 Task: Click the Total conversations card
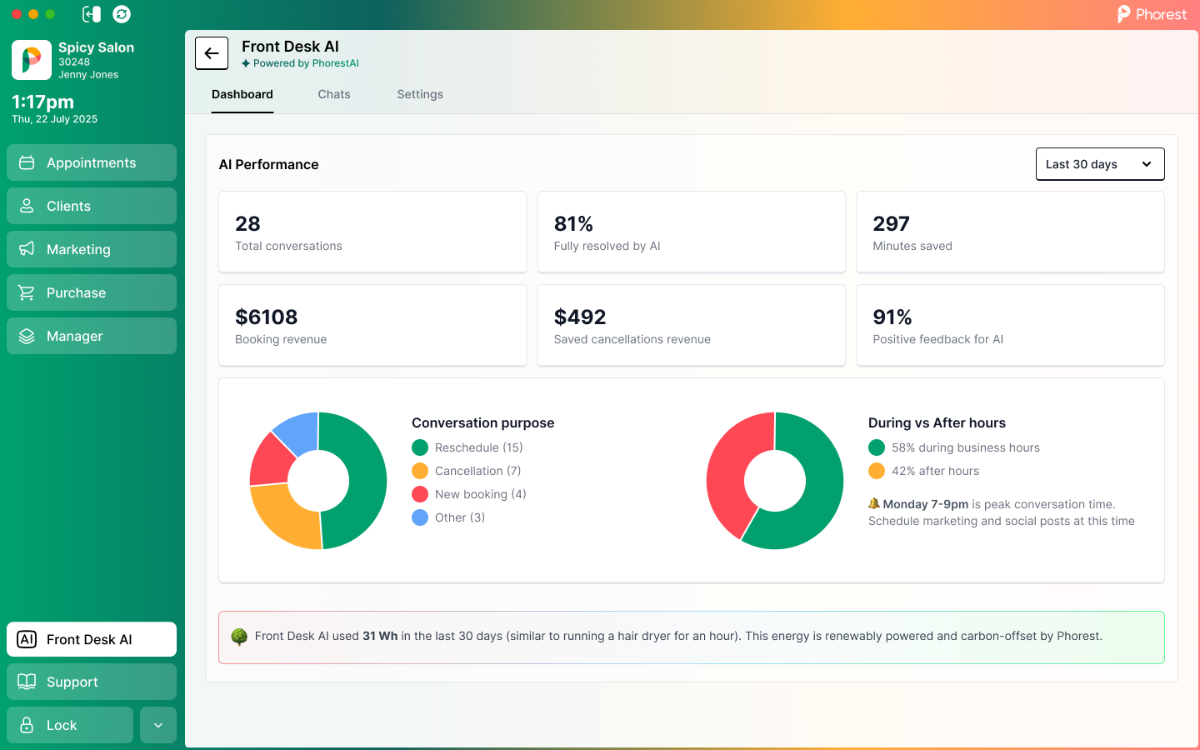click(373, 232)
